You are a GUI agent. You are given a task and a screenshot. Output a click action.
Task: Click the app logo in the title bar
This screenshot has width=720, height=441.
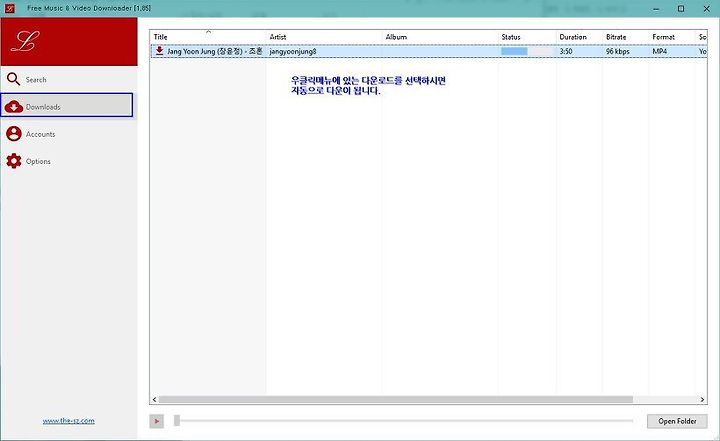pos(9,8)
